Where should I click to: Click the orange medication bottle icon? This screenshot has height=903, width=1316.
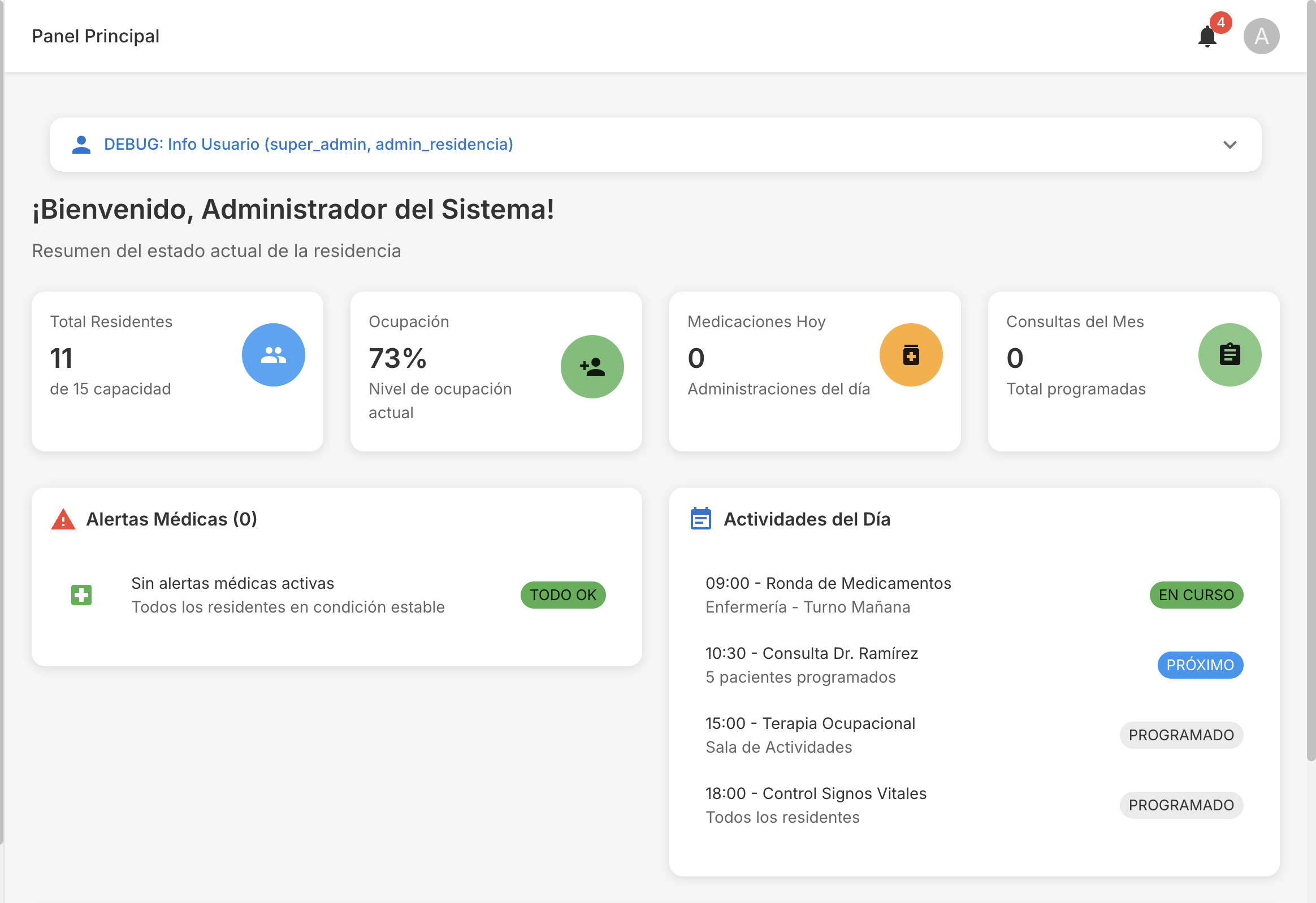911,355
